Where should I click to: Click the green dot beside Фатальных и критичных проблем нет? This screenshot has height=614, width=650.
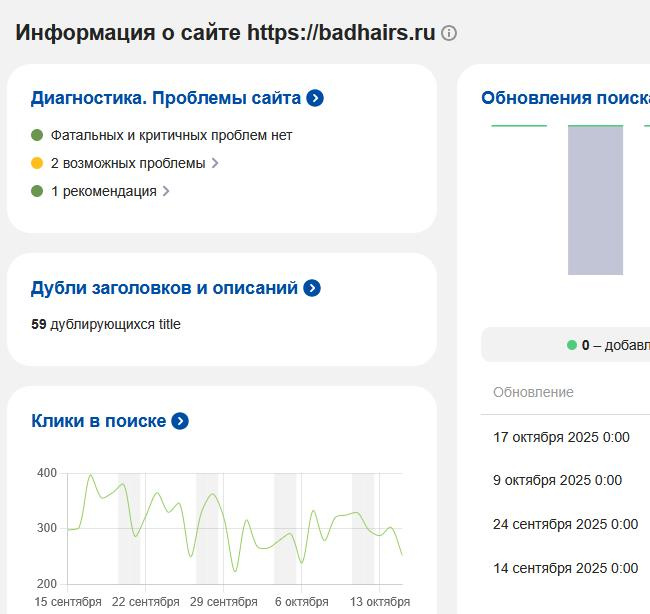(x=37, y=135)
